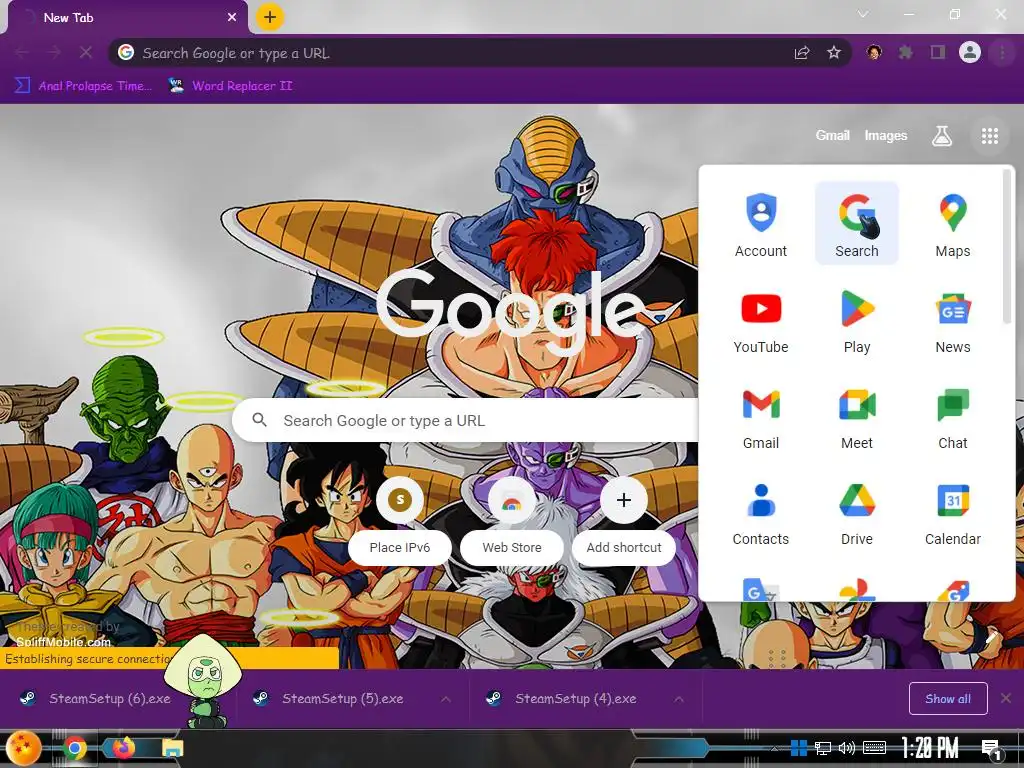The width and height of the screenshot is (1024, 768).
Task: Open Google Search from the apps panel
Action: click(x=856, y=224)
